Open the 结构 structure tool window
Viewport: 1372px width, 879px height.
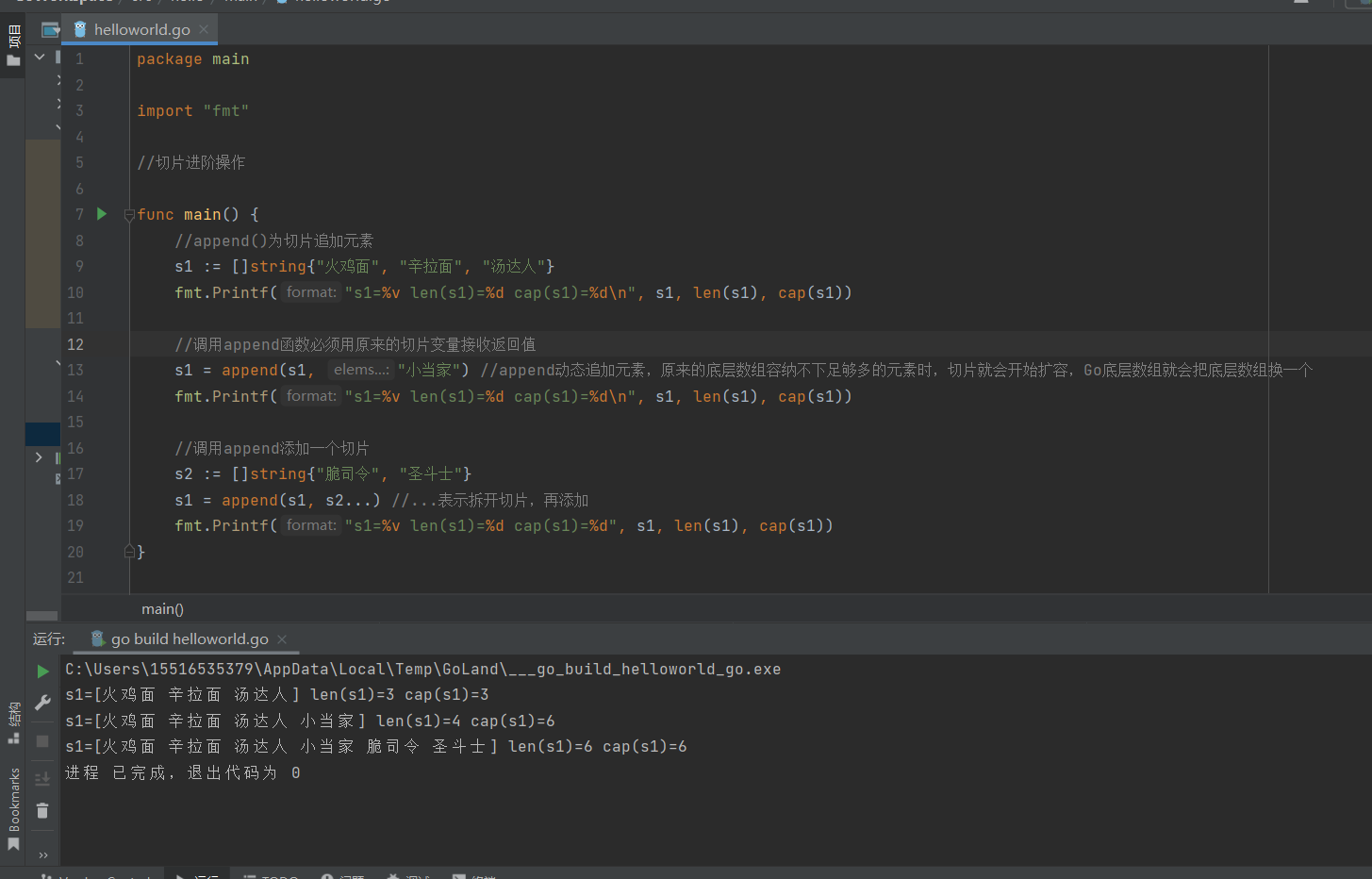(13, 722)
